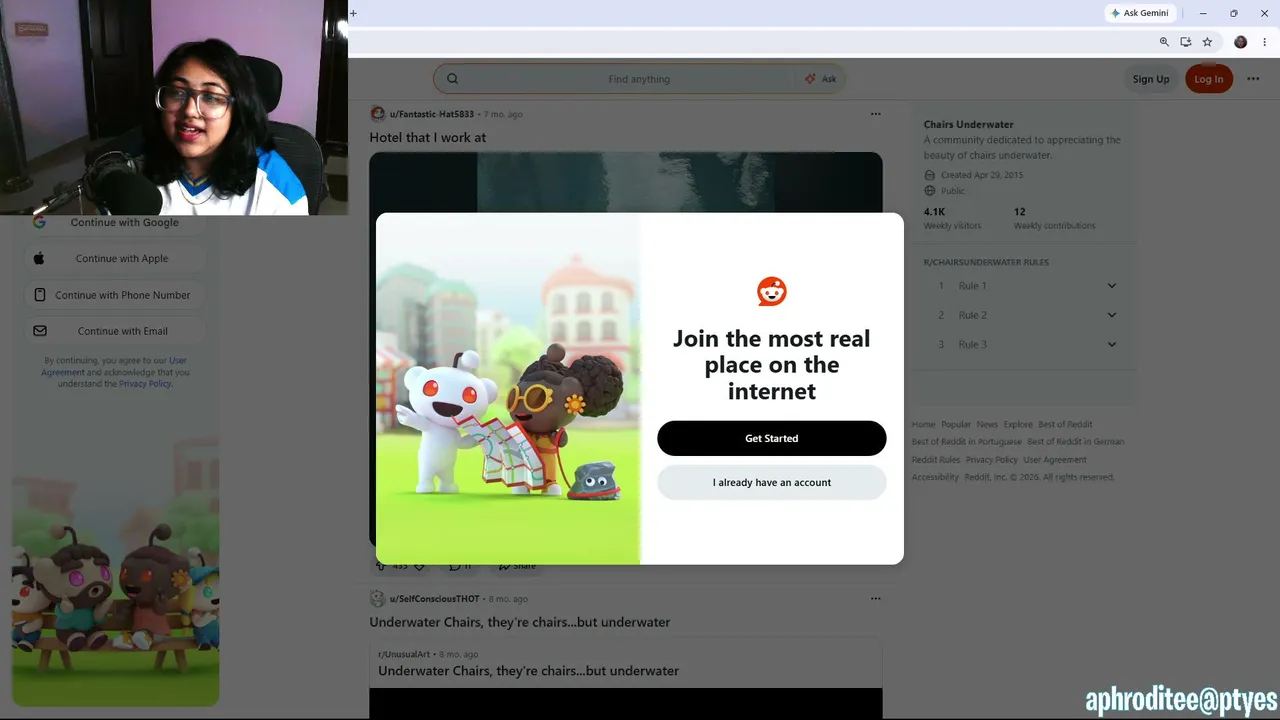Click the phone icon on the sign-in button

pyautogui.click(x=40, y=295)
